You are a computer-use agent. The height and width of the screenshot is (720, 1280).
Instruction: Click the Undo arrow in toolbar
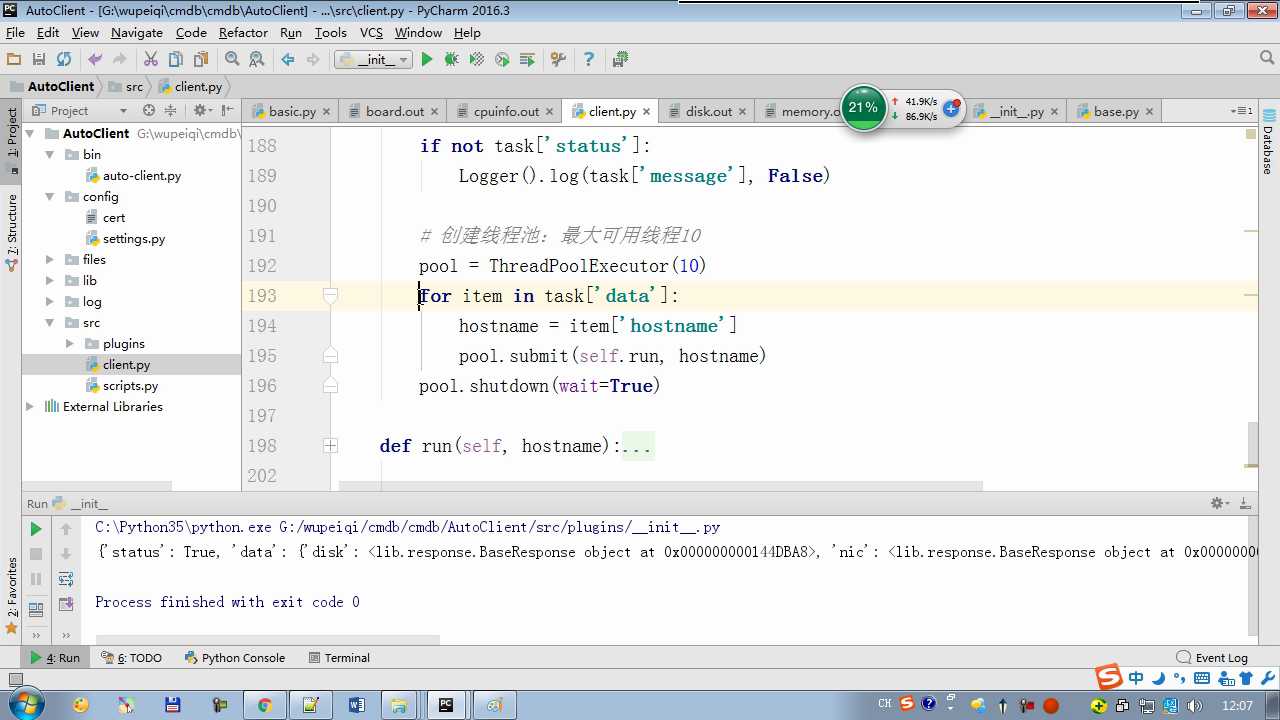95,60
